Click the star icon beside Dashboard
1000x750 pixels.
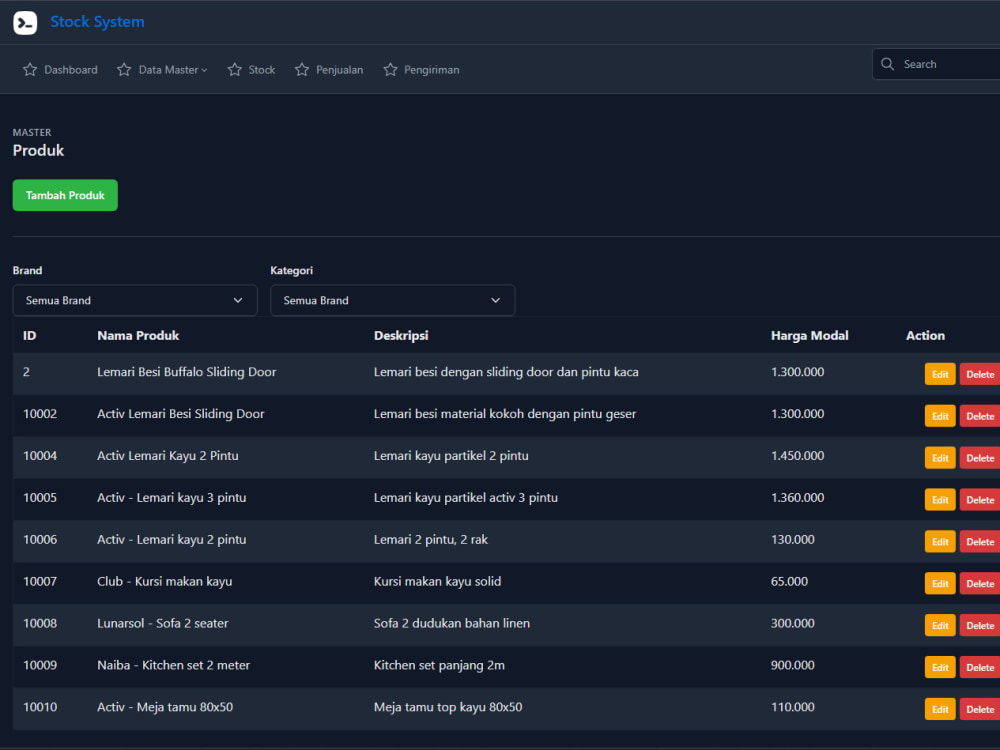(30, 70)
